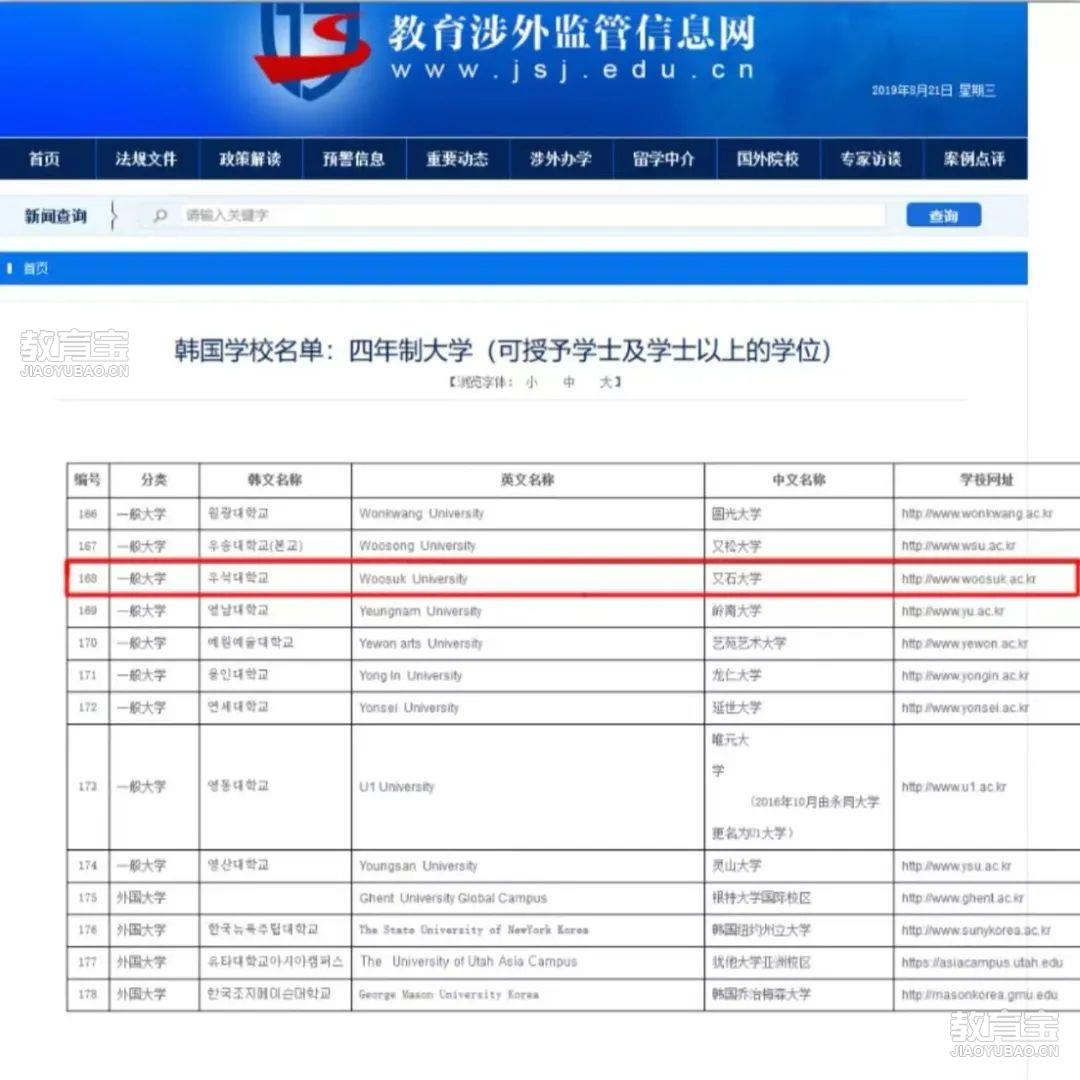Click the magnifier icon in the search bar
This screenshot has height=1080, width=1080.
(x=160, y=216)
